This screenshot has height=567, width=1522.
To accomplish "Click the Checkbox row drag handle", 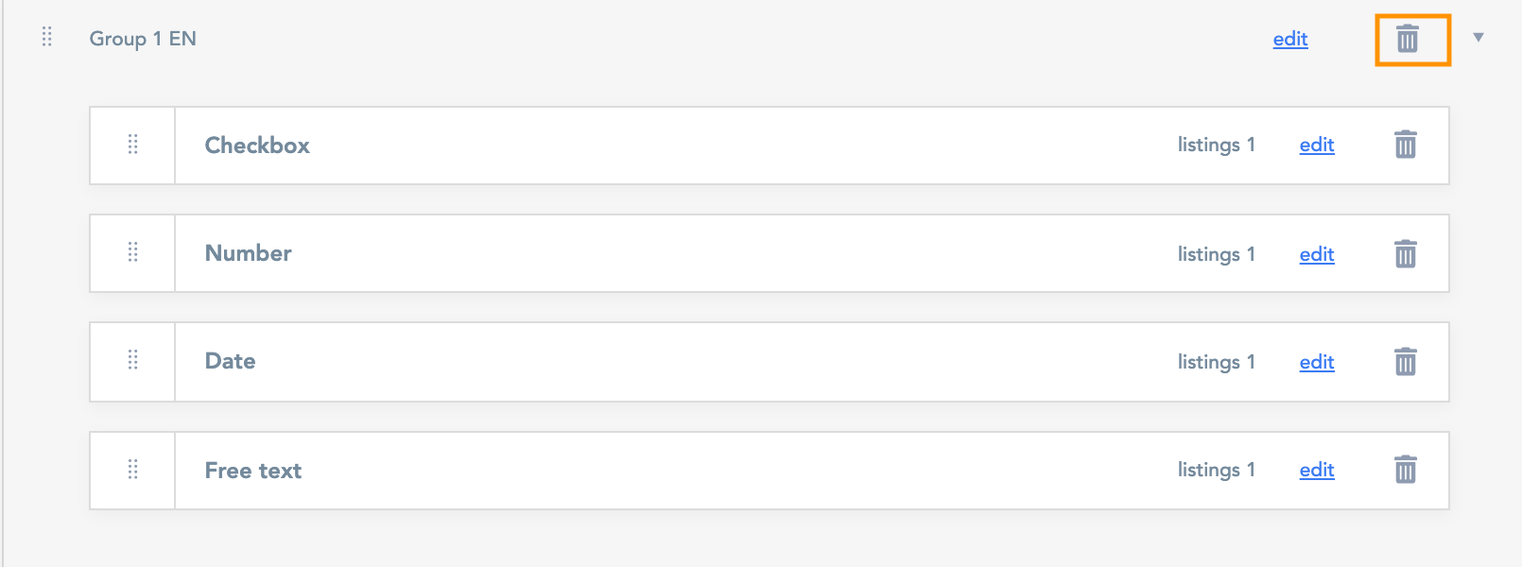I will [x=133, y=145].
